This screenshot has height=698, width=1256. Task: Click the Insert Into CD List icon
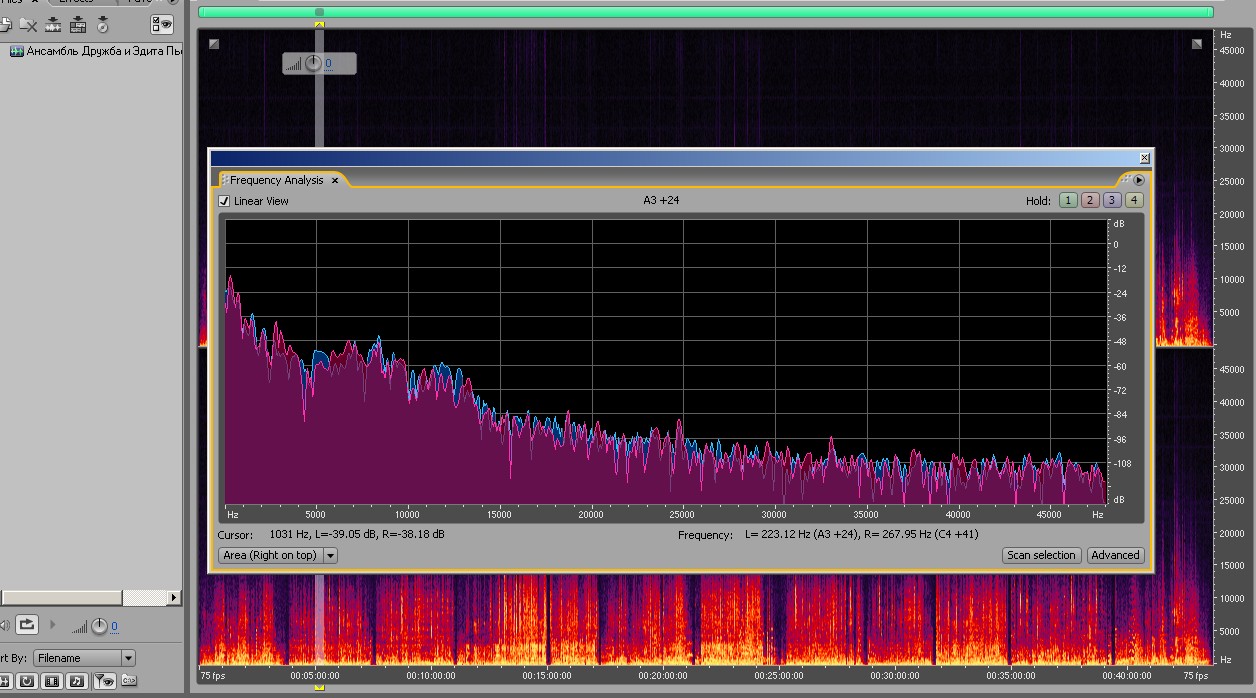pyautogui.click(x=102, y=25)
